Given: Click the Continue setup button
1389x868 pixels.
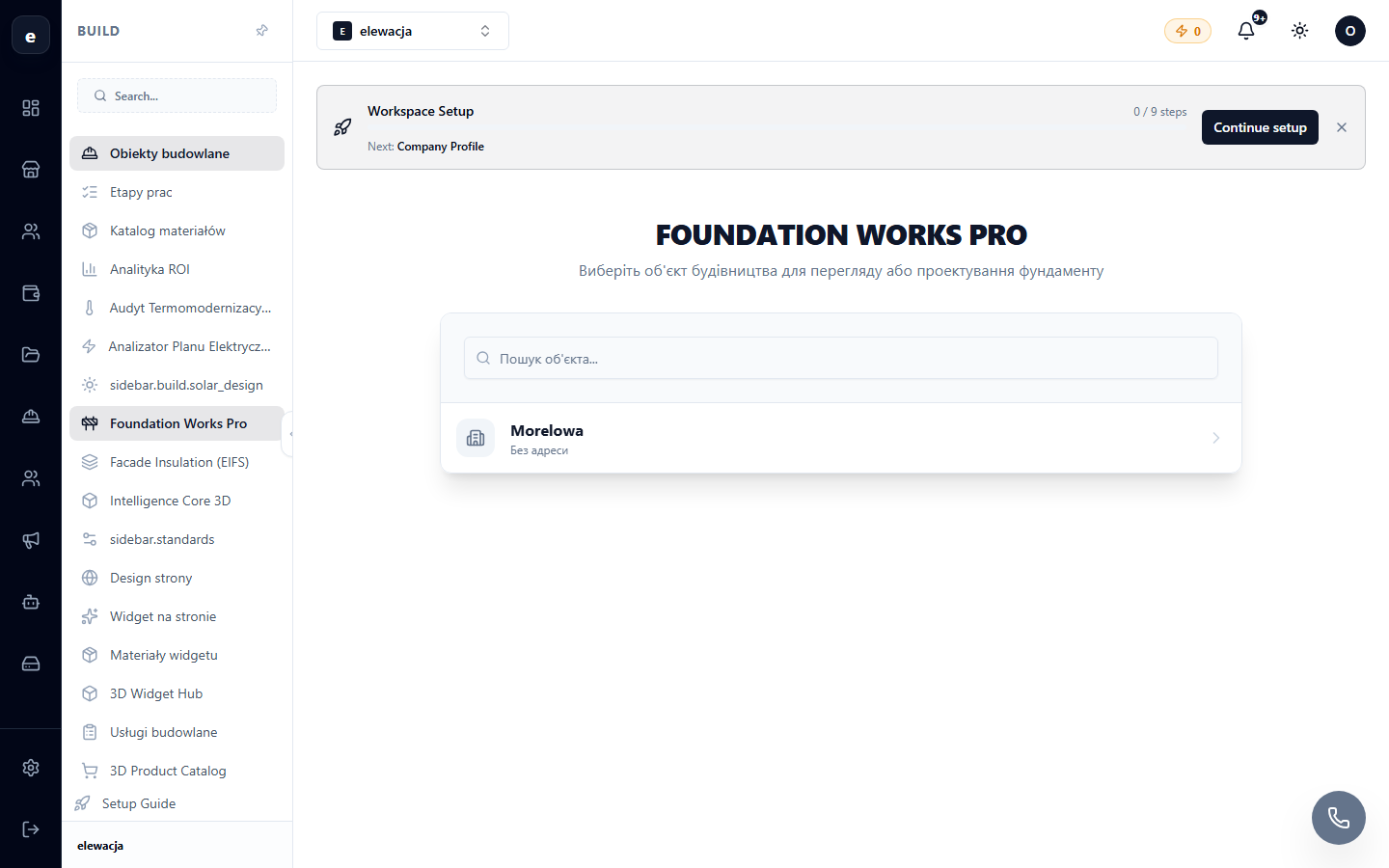Looking at the screenshot, I should click(1260, 127).
